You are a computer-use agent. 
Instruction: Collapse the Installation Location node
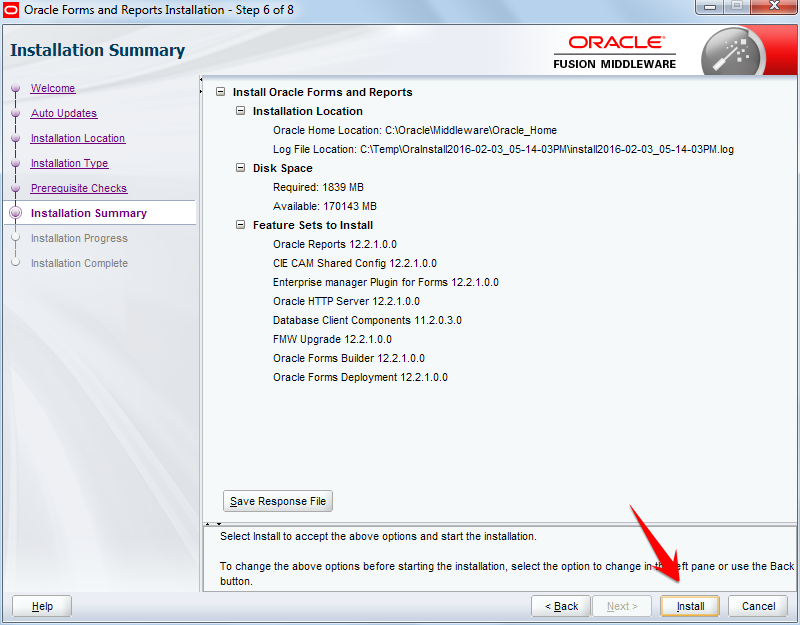240,111
